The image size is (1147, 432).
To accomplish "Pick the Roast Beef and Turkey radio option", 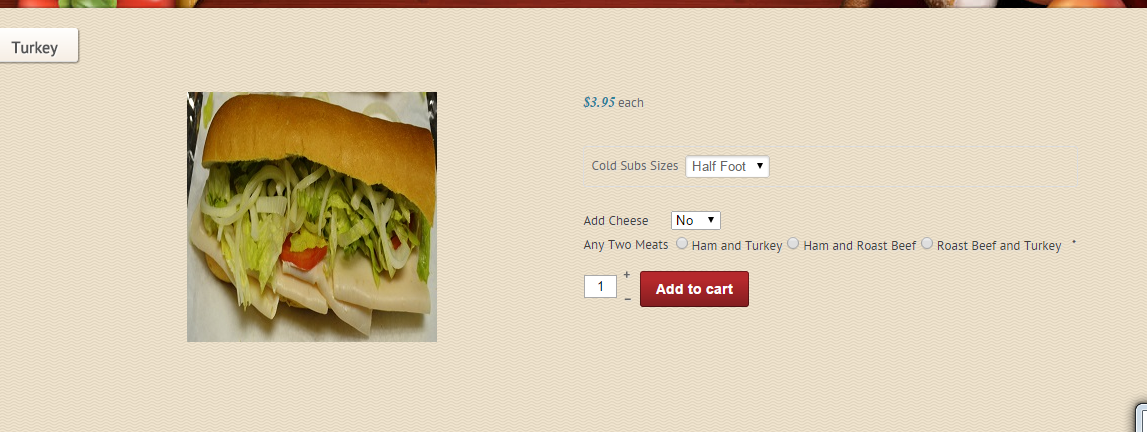I will pos(927,243).
